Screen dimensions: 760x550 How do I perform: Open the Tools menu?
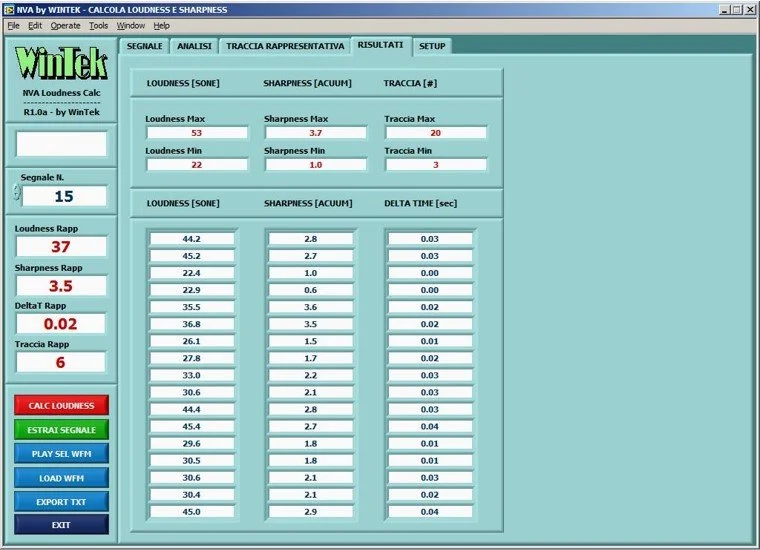tap(98, 26)
